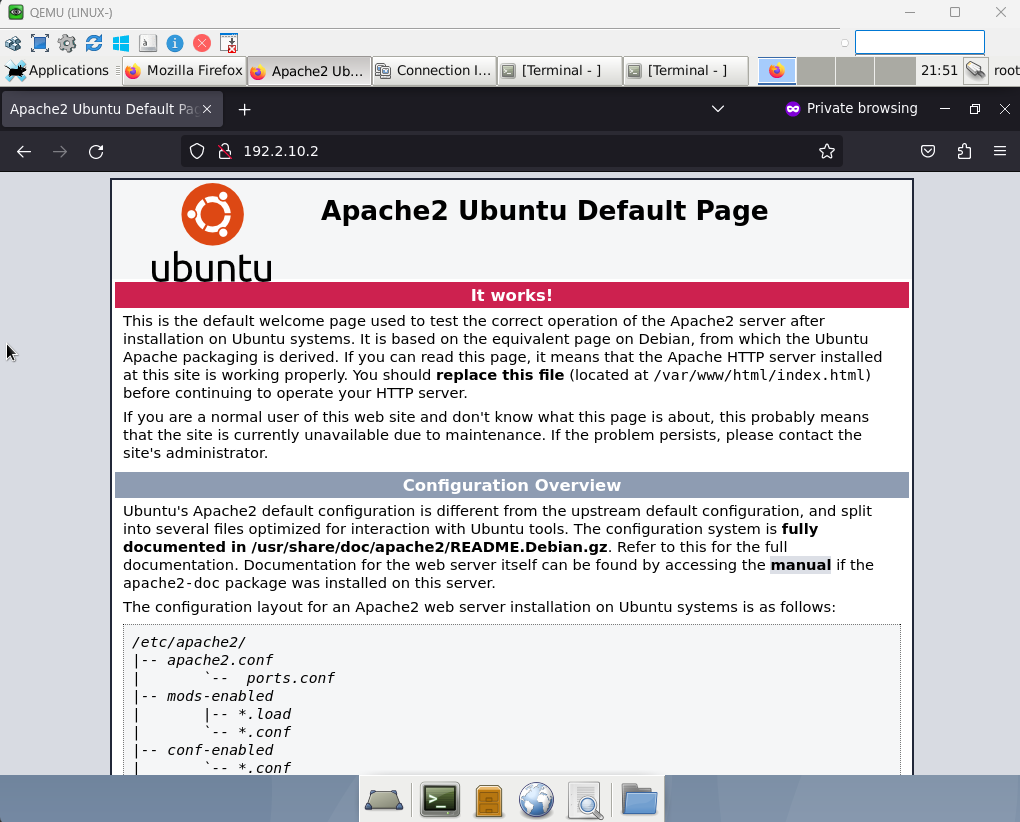Select first workspace with Firefox icon

[777, 71]
